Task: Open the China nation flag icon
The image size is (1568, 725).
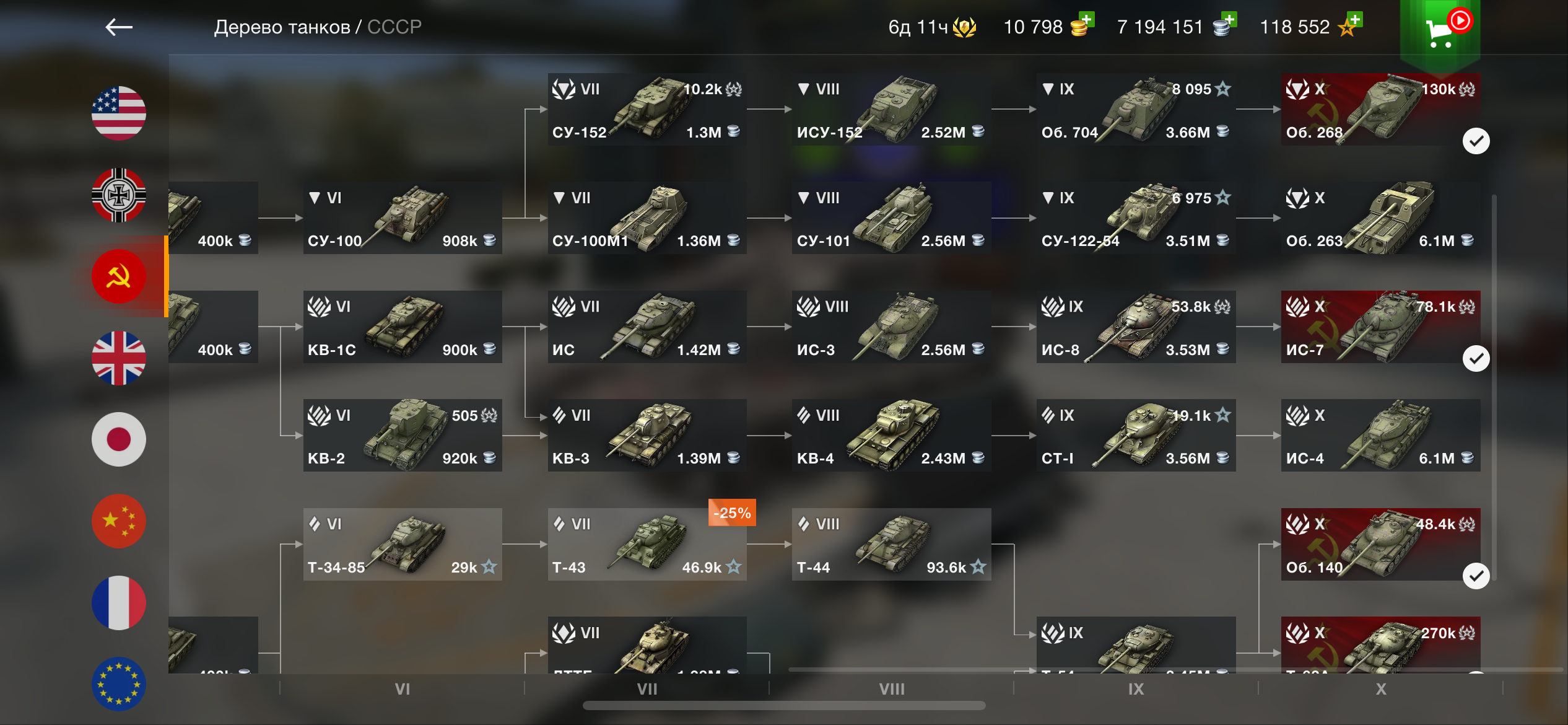Action: (118, 521)
